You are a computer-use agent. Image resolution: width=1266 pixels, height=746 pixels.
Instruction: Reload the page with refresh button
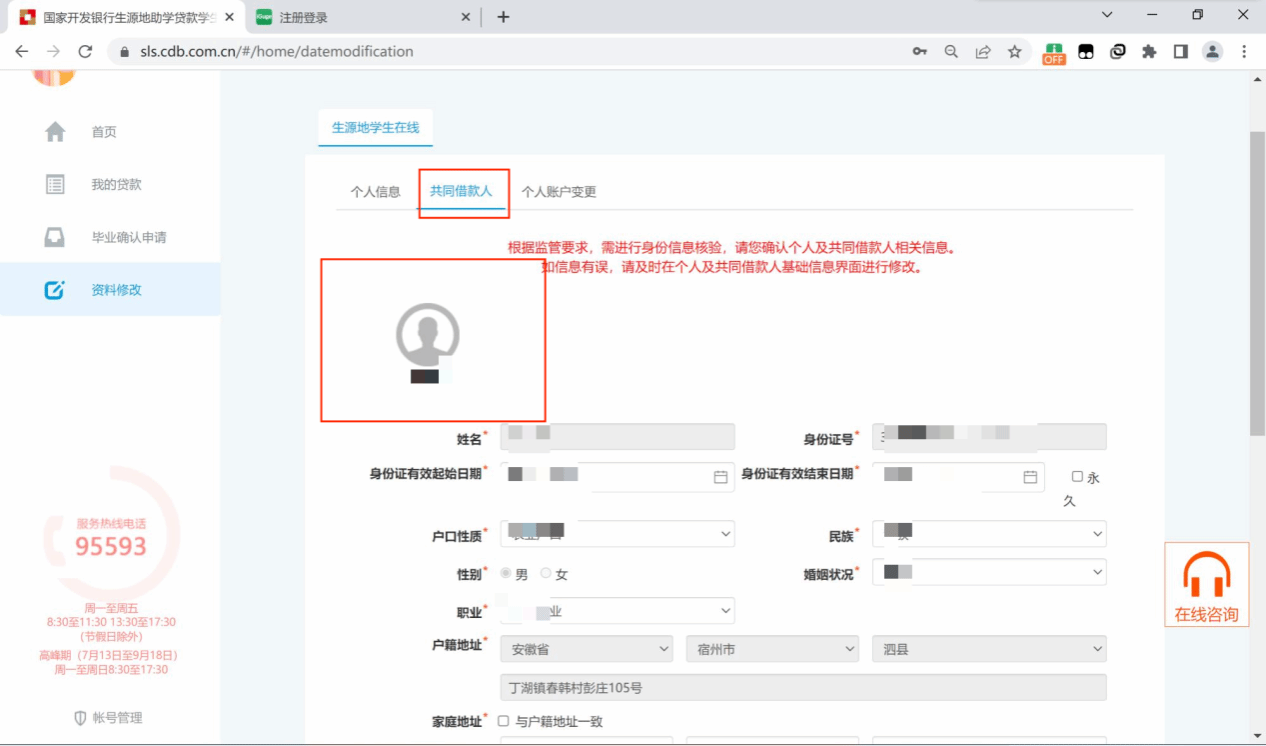point(85,51)
